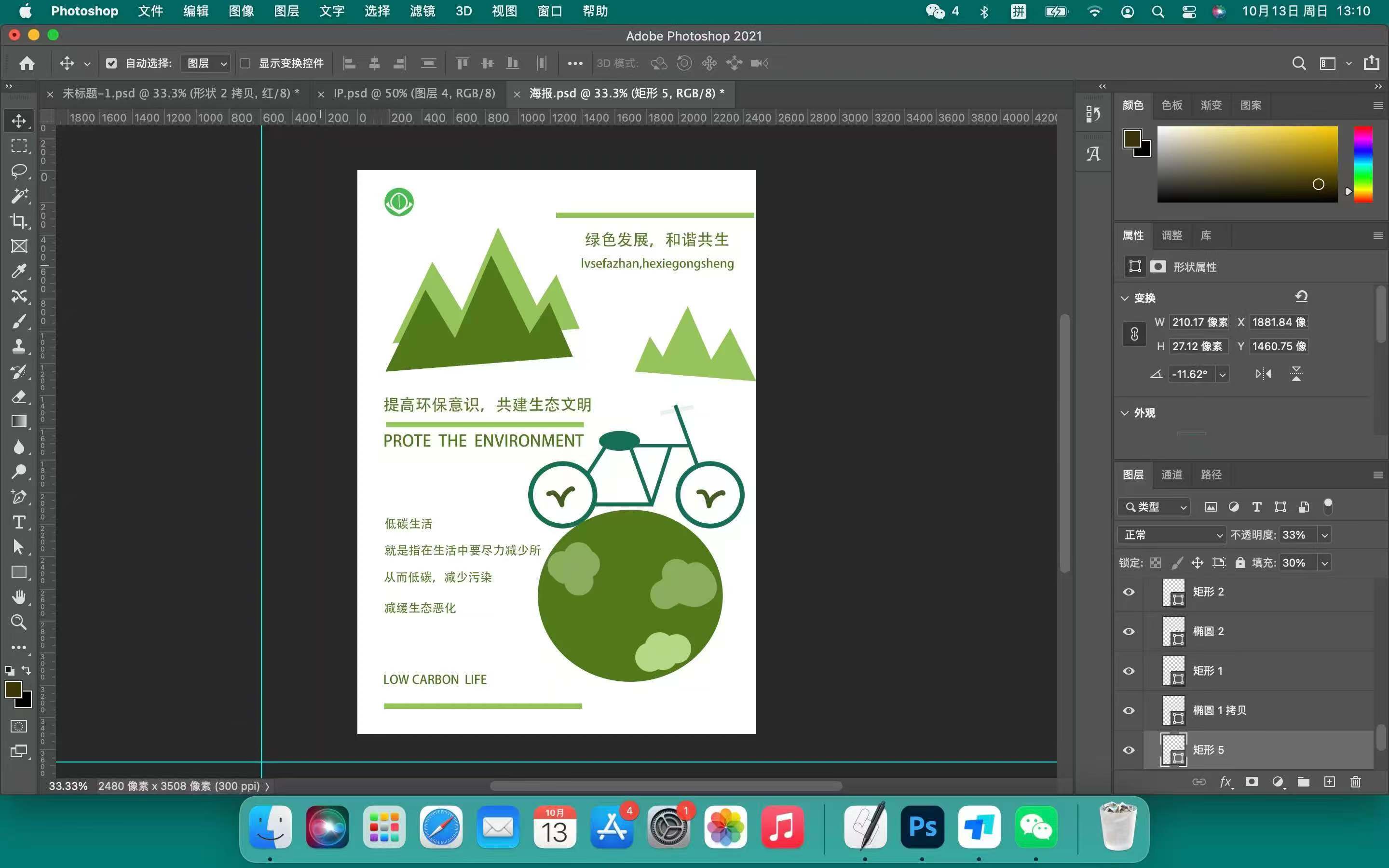Hide the 椭圆 2 layer

click(x=1129, y=632)
